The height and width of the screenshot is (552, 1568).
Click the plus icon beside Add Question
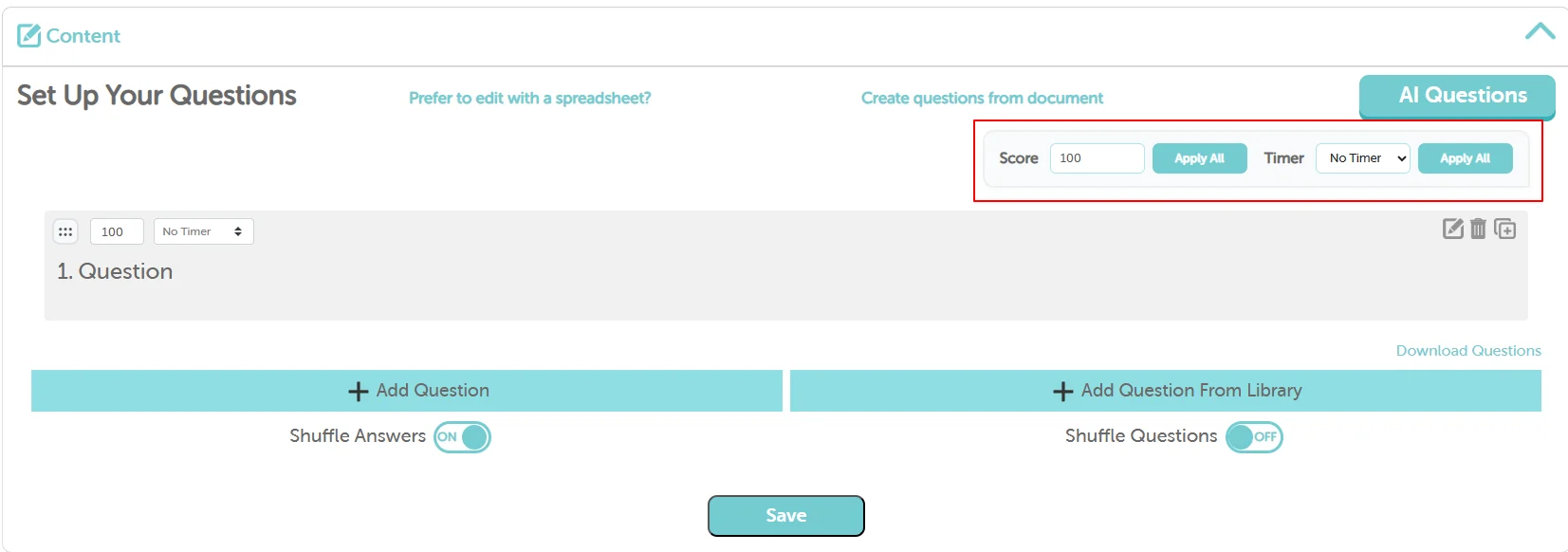pos(358,390)
